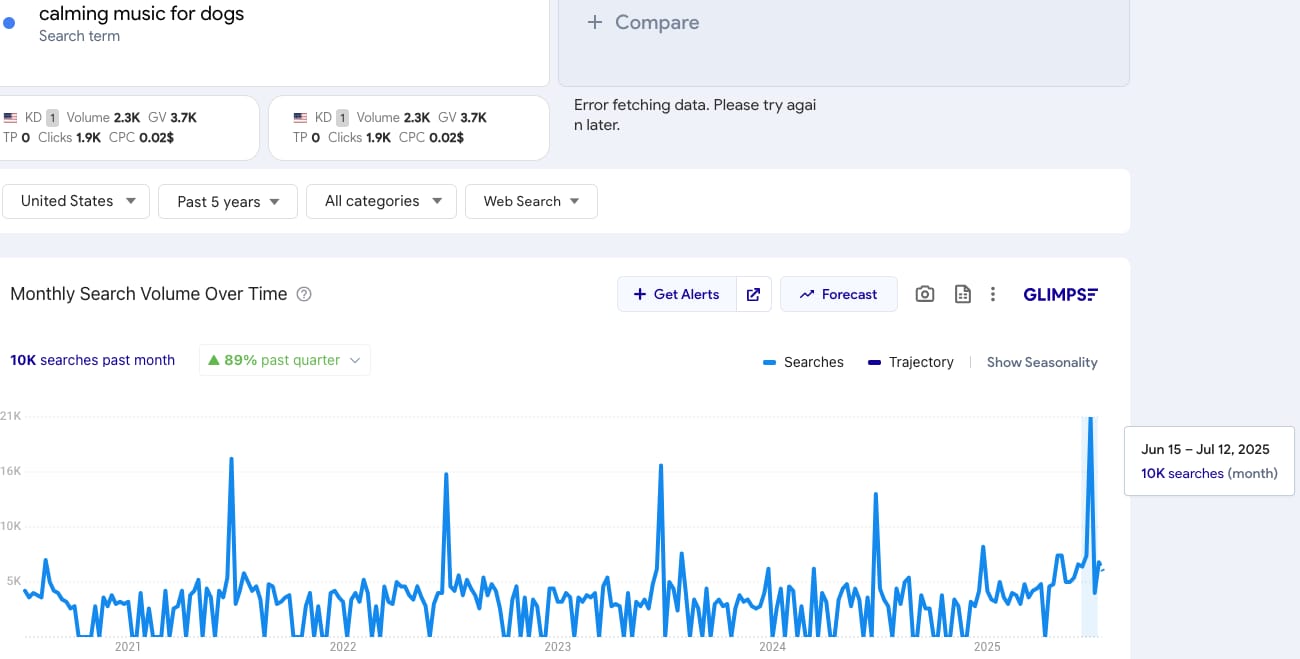Click the help icon beside chart title
The image size is (1300, 659).
[x=305, y=294]
